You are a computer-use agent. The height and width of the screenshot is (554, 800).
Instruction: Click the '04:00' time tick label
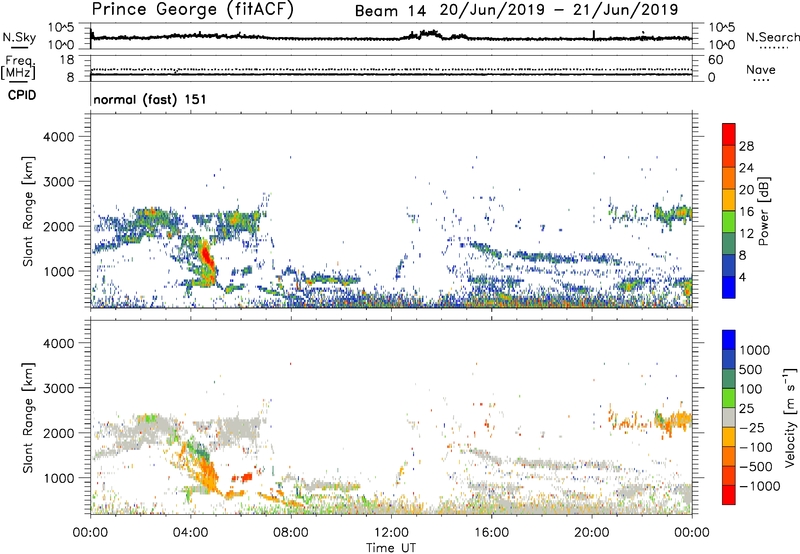point(190,533)
